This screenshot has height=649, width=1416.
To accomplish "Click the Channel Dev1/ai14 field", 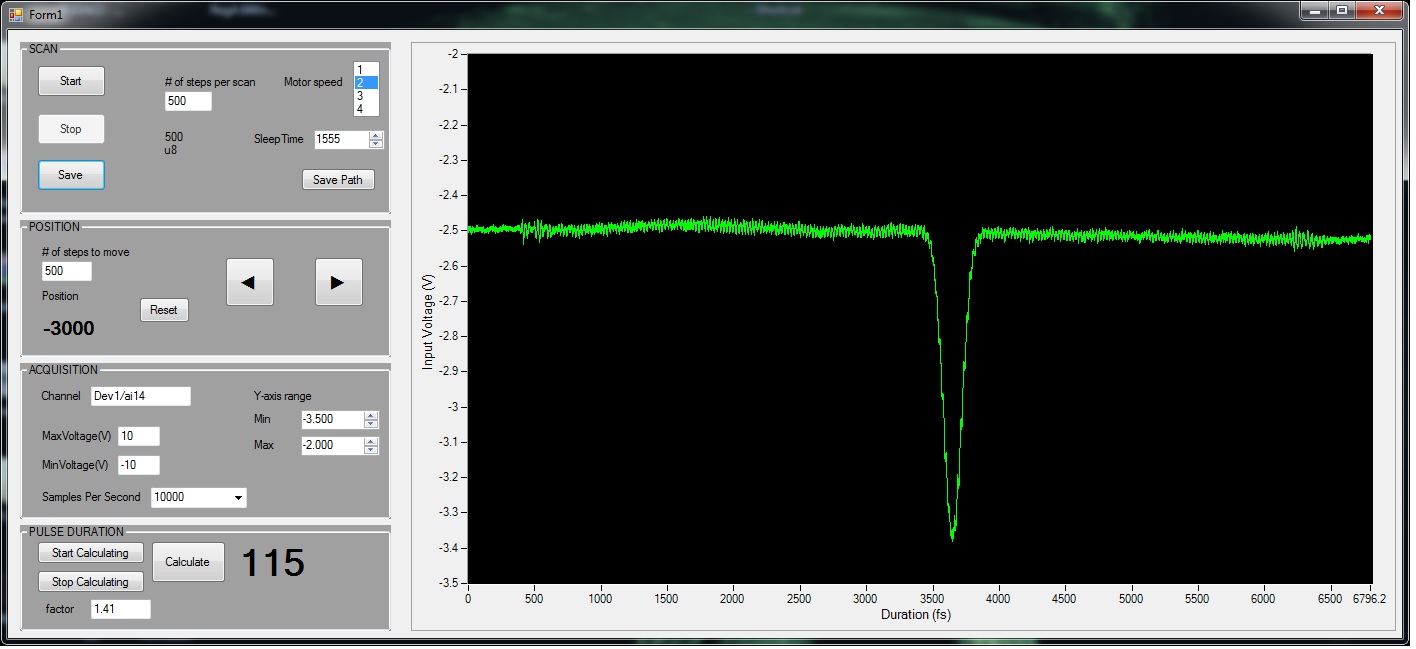I will click(141, 396).
